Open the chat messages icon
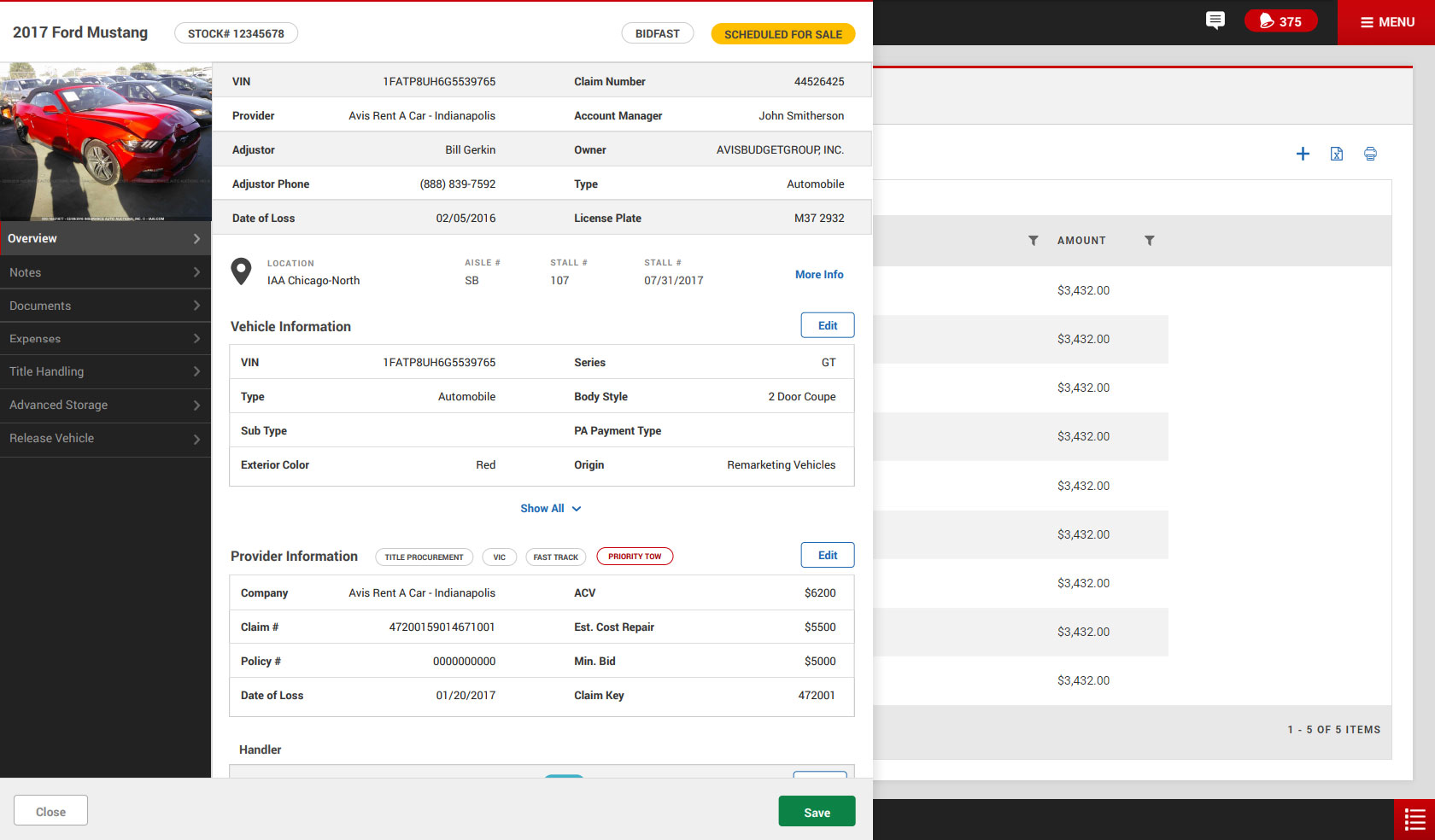 tap(1215, 20)
